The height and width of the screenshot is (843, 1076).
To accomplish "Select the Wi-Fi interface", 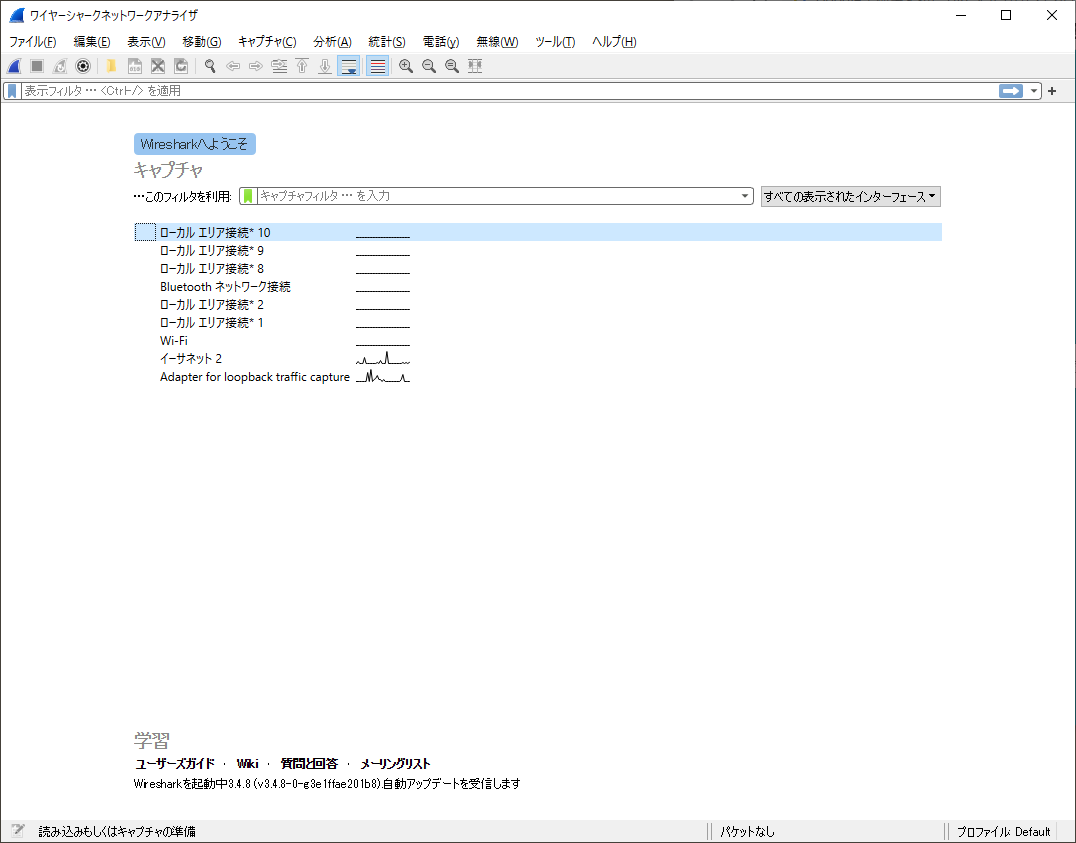I will coord(538,340).
